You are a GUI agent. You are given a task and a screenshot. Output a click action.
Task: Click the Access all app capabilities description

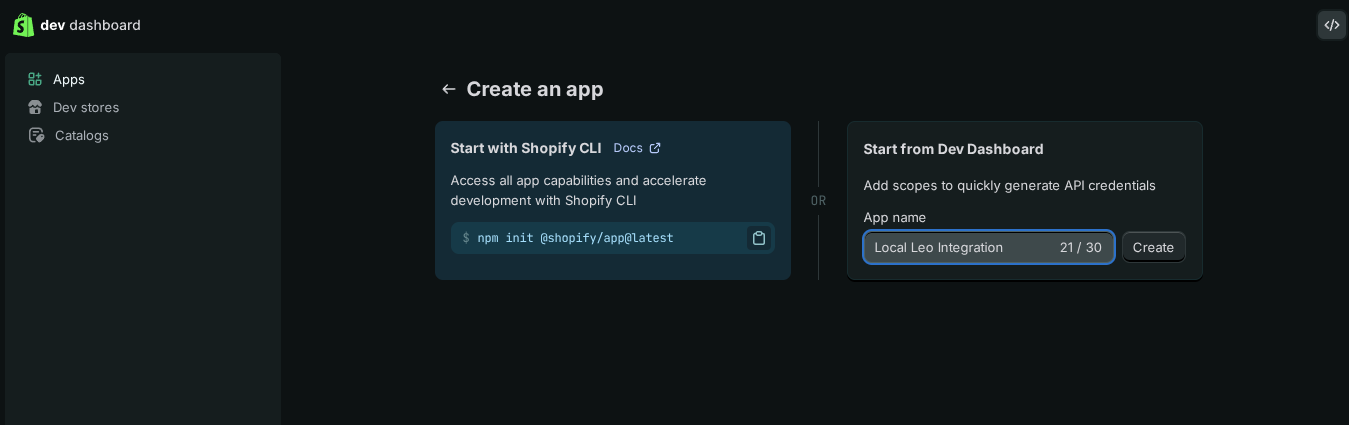[x=578, y=190]
